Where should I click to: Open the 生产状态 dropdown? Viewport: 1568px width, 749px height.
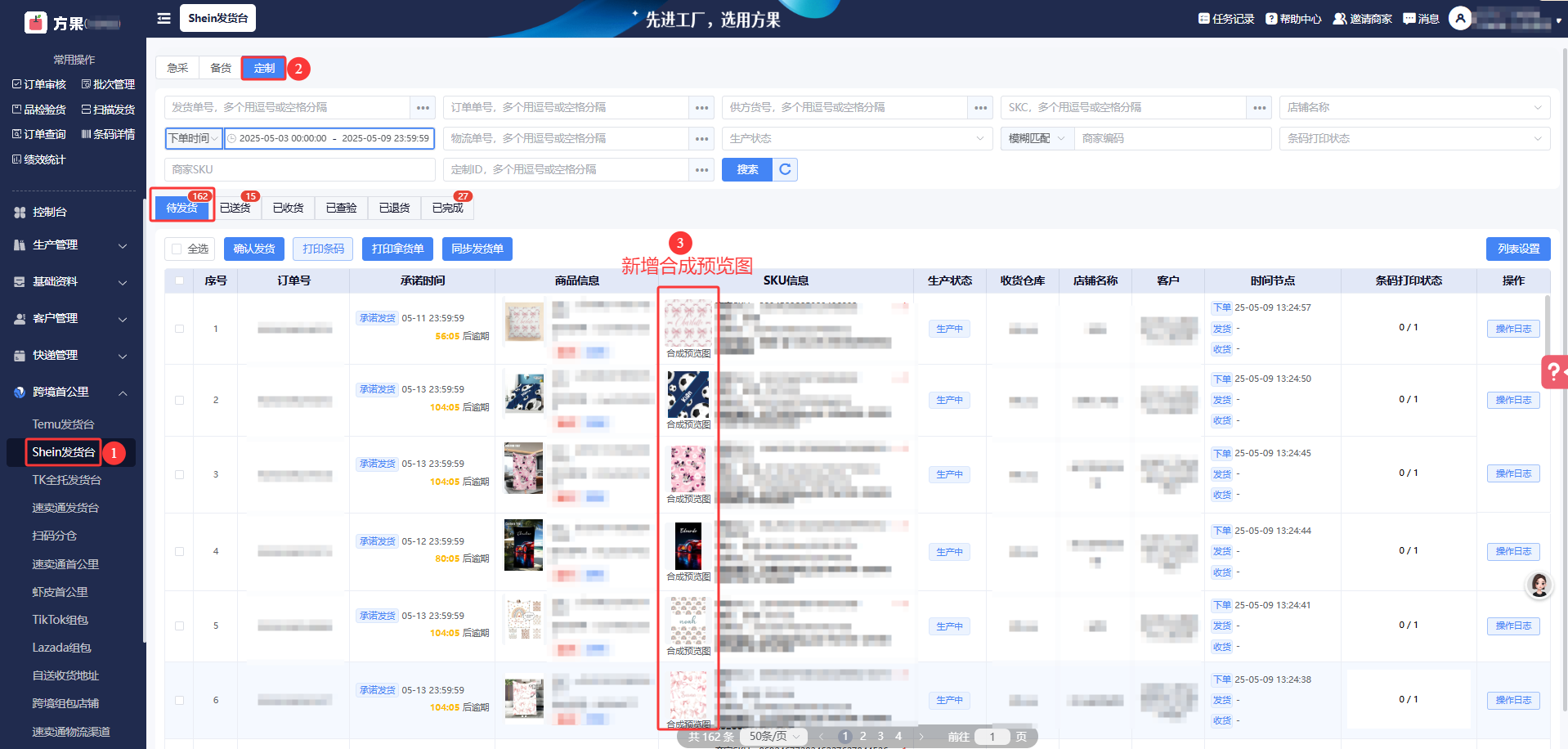(857, 138)
